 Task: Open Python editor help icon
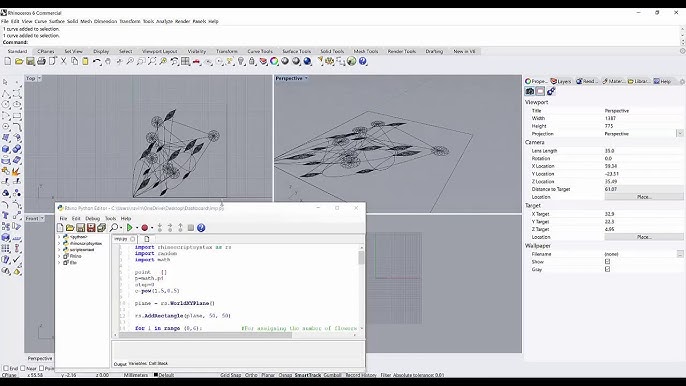201,228
